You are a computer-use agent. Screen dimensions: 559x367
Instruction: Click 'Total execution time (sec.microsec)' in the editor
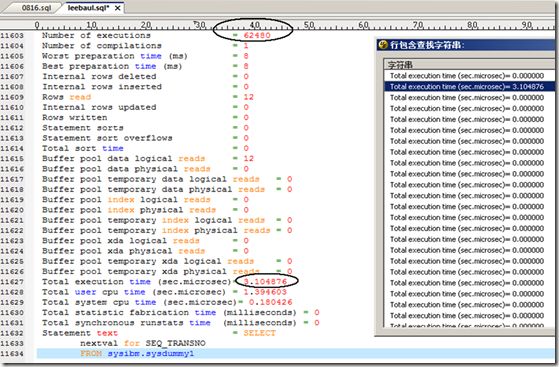137,282
